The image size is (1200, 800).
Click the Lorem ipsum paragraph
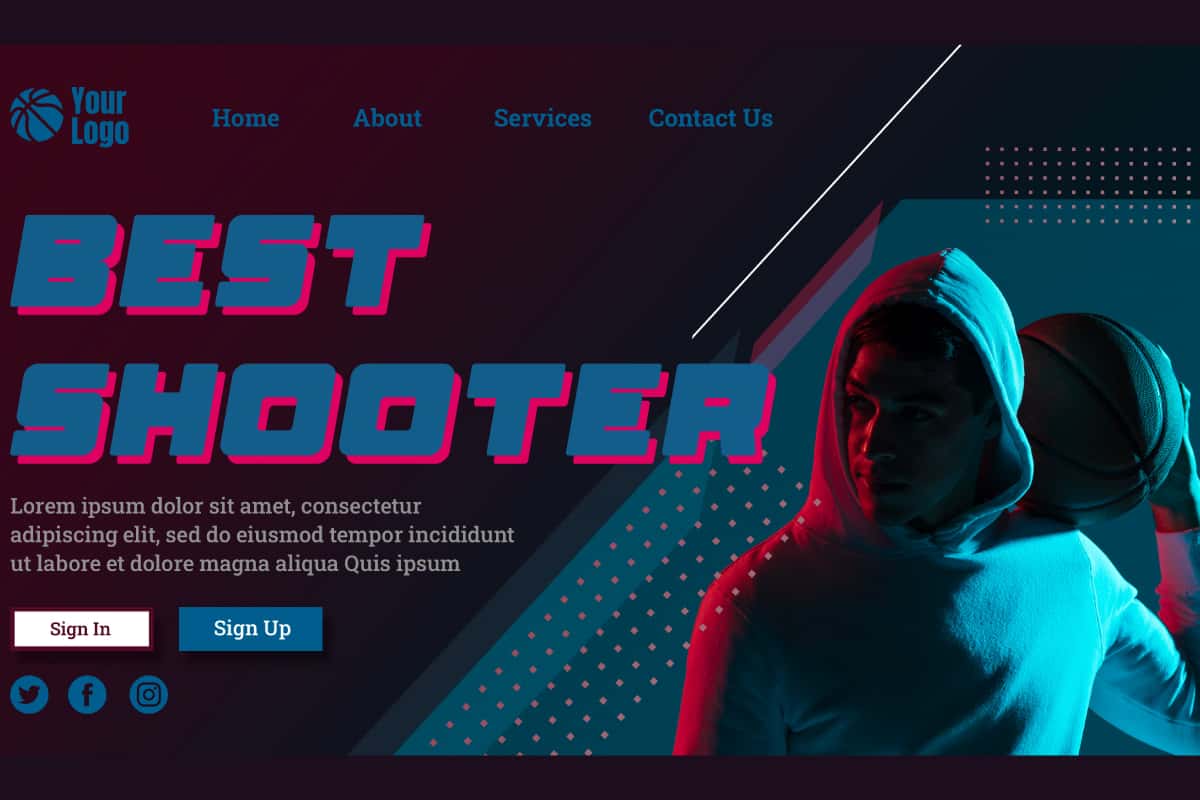tap(262, 535)
